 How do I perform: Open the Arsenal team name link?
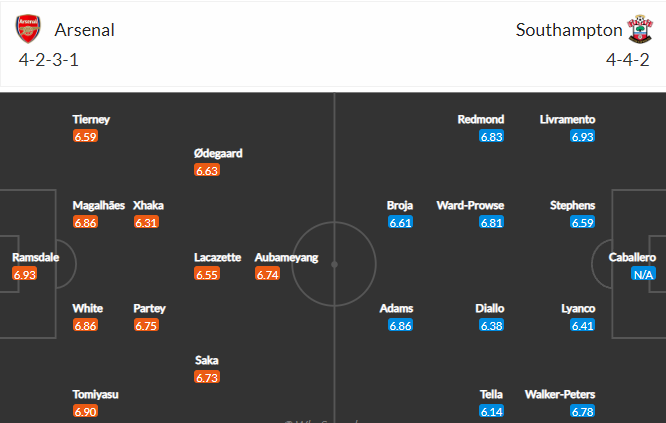click(x=86, y=30)
